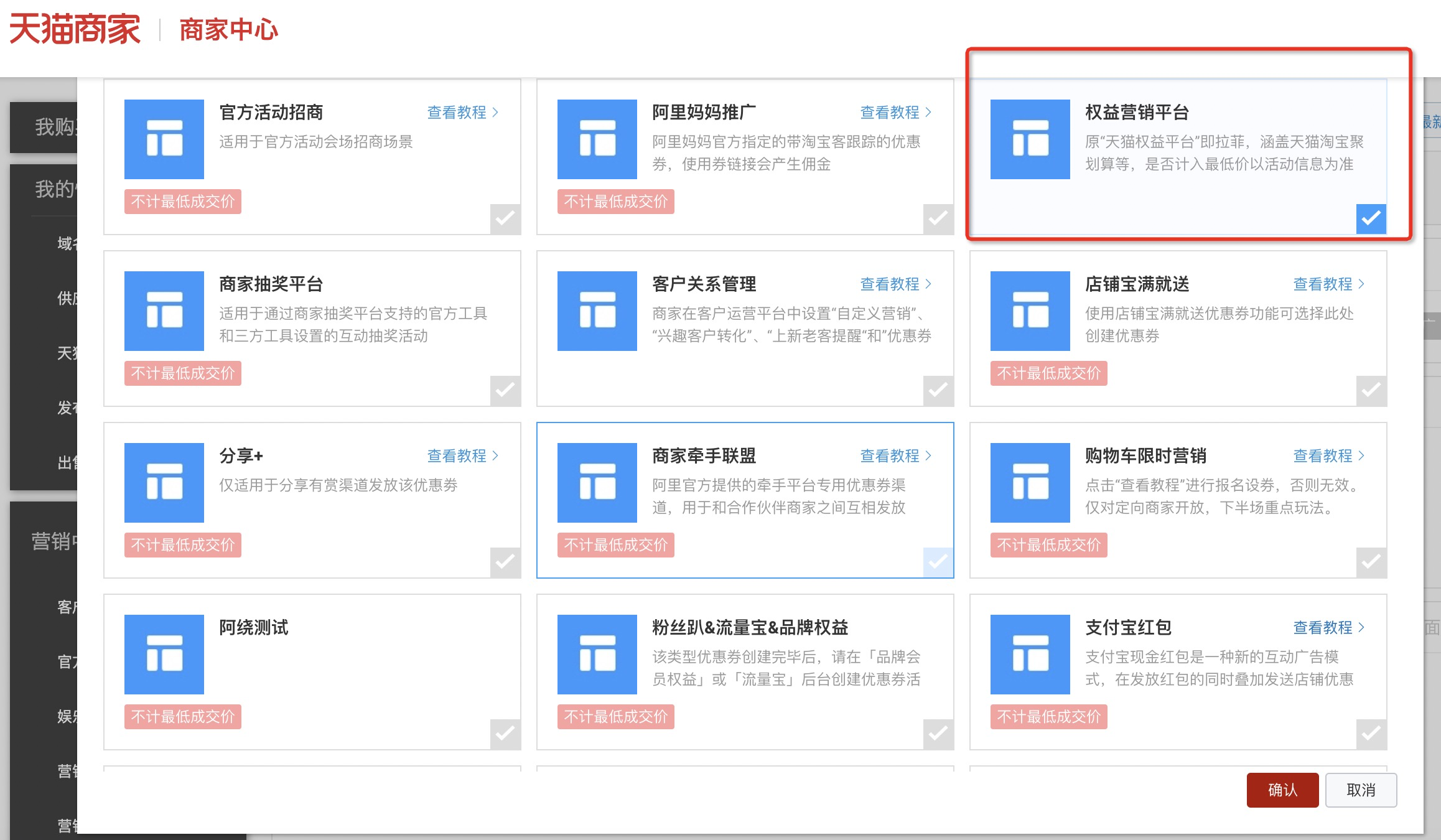
Task: Click the 客户关系管理 card icon
Action: [x=597, y=311]
